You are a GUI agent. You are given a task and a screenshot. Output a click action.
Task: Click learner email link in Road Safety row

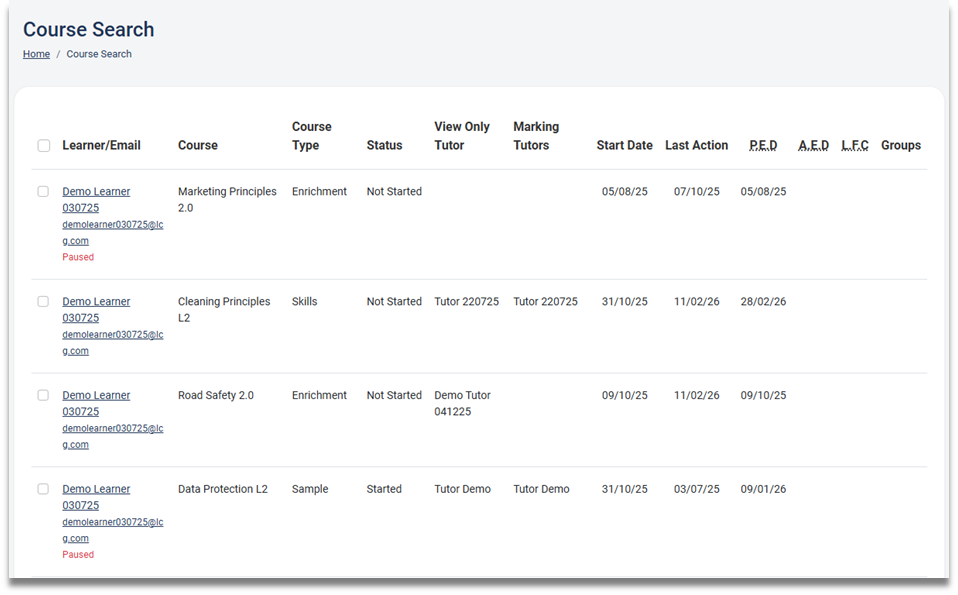click(112, 437)
